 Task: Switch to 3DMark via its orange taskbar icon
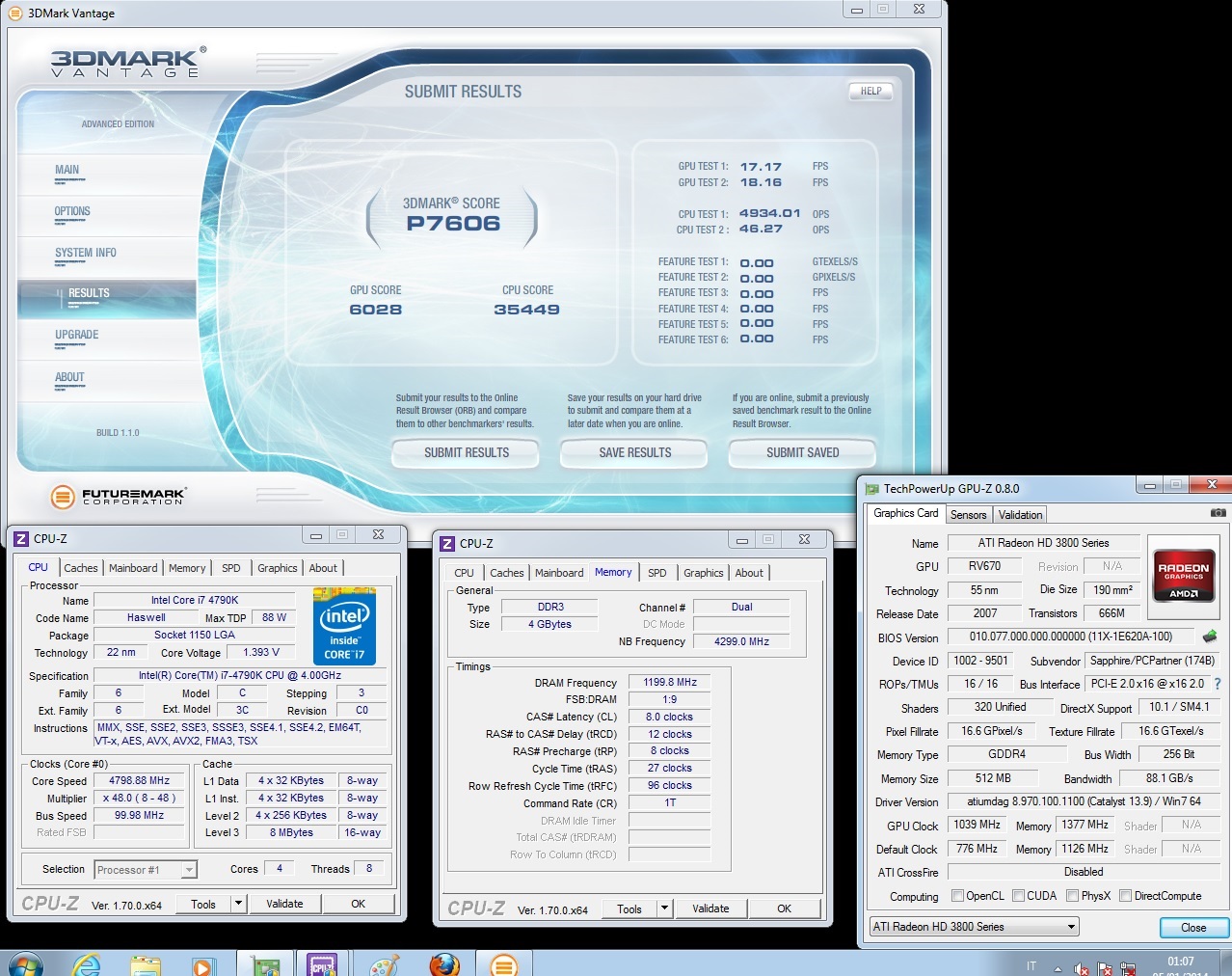504,964
